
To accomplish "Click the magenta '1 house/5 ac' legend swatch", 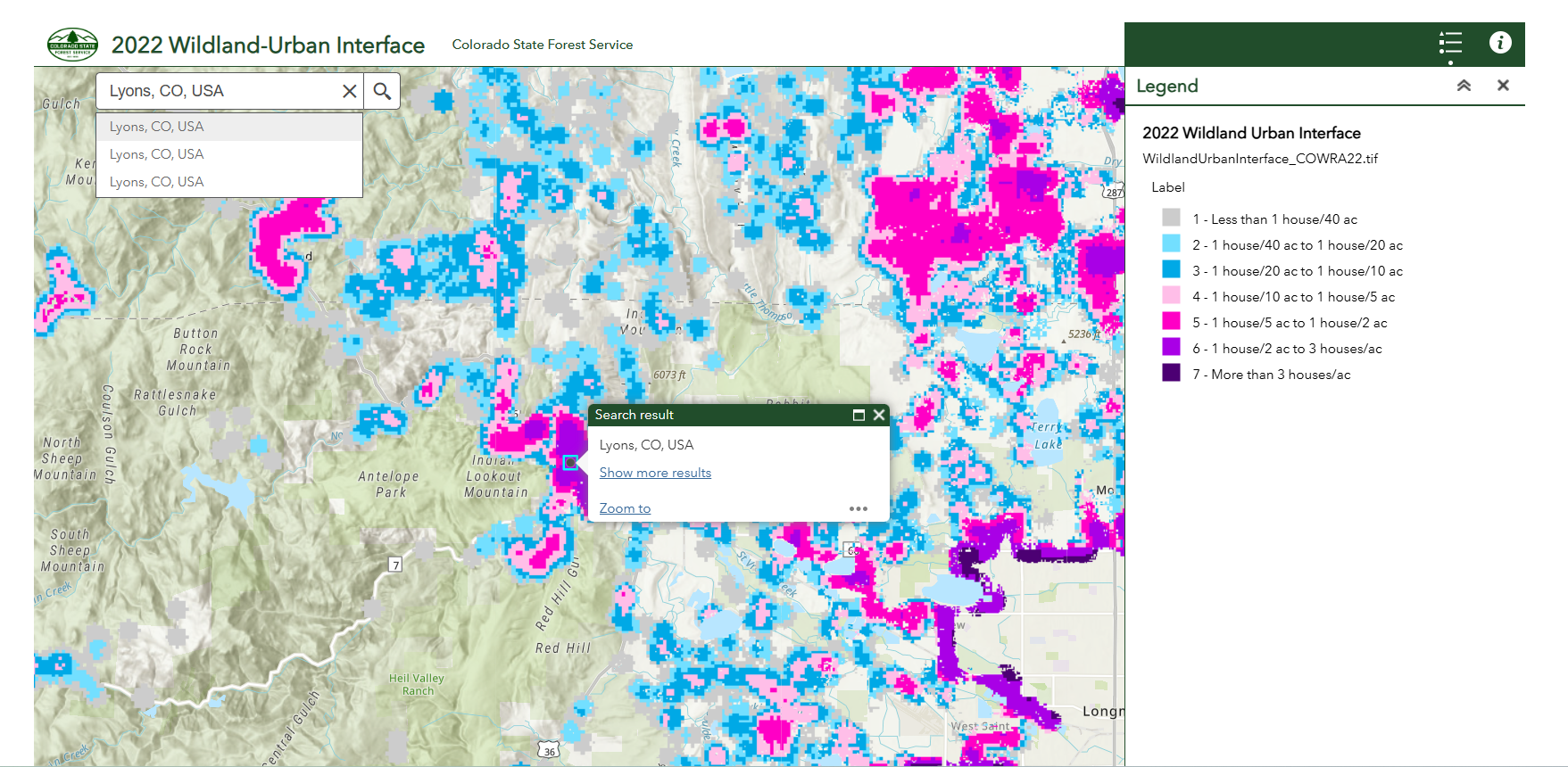I will coord(1171,322).
